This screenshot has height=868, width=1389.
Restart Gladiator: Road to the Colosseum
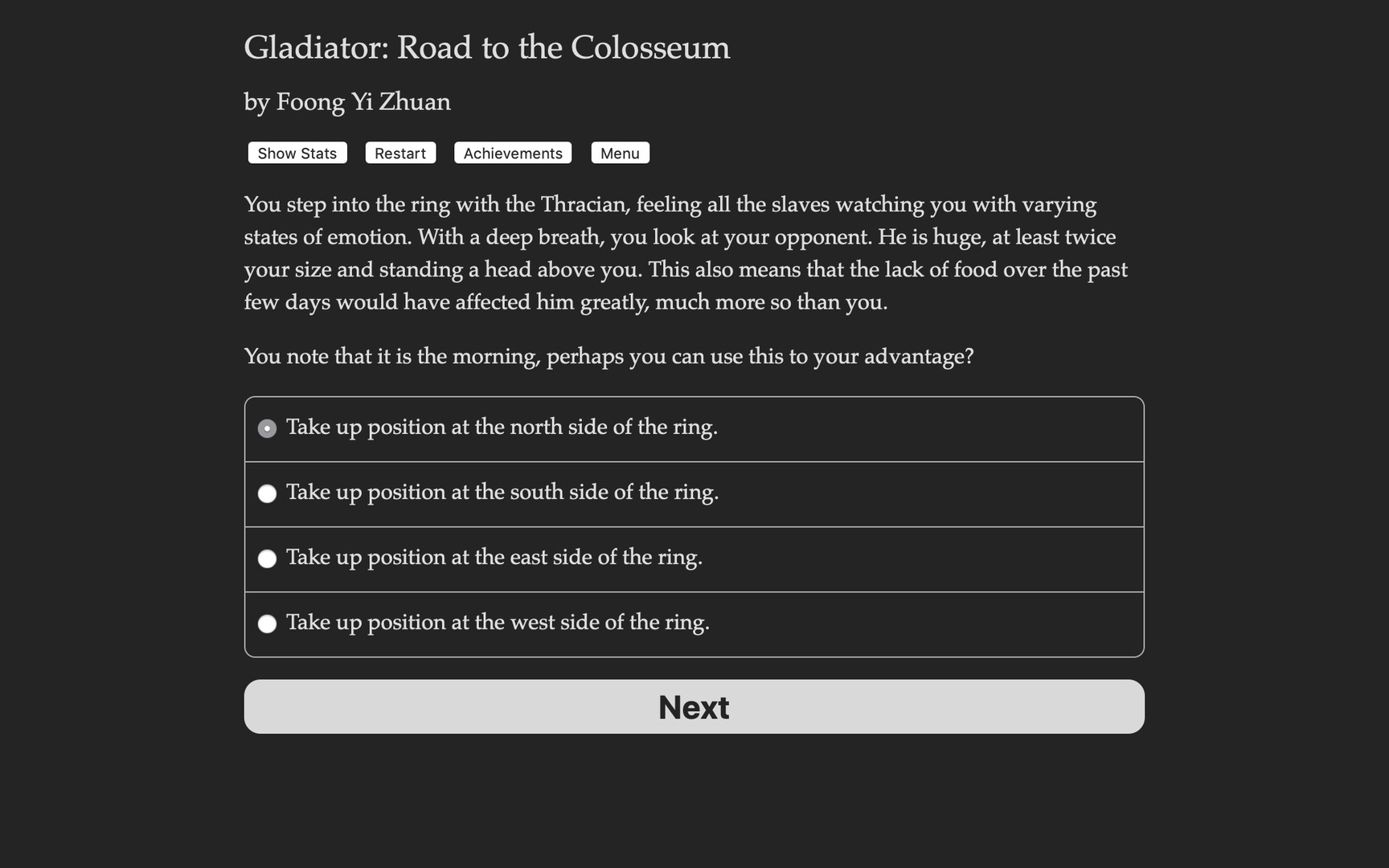[x=399, y=153]
